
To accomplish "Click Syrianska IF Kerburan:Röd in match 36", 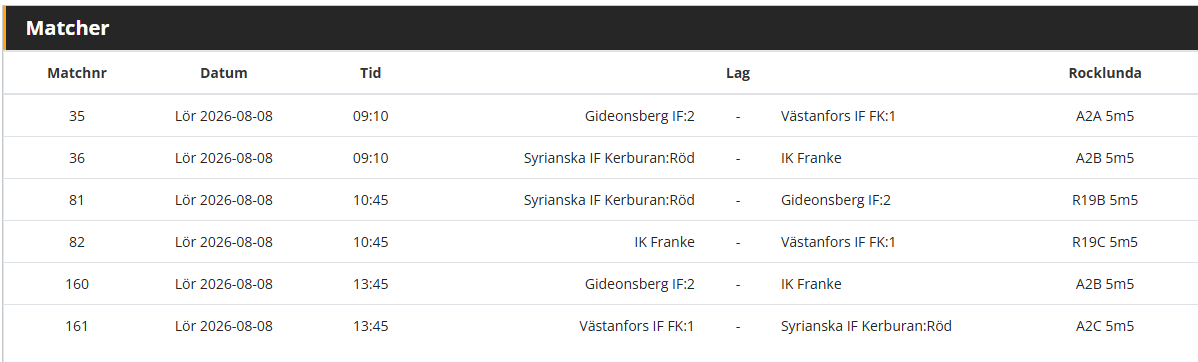I will [x=609, y=158].
